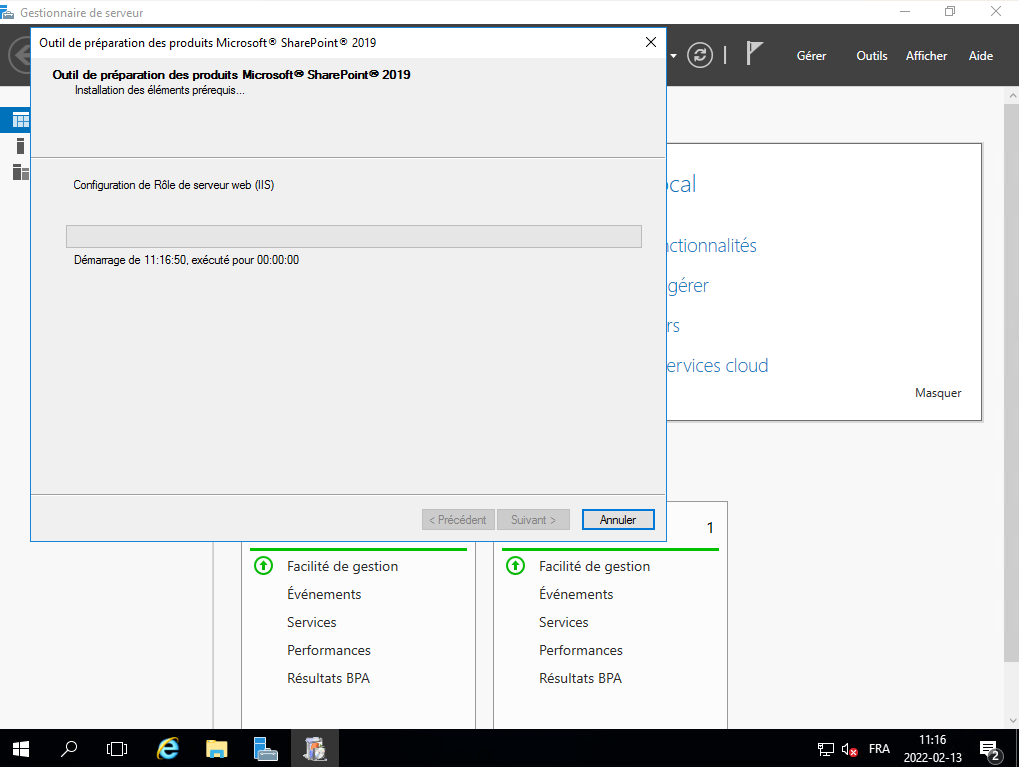Viewport: 1019px width, 767px height.
Task: Click the Masquer link in the welcome tile
Action: coord(937,393)
